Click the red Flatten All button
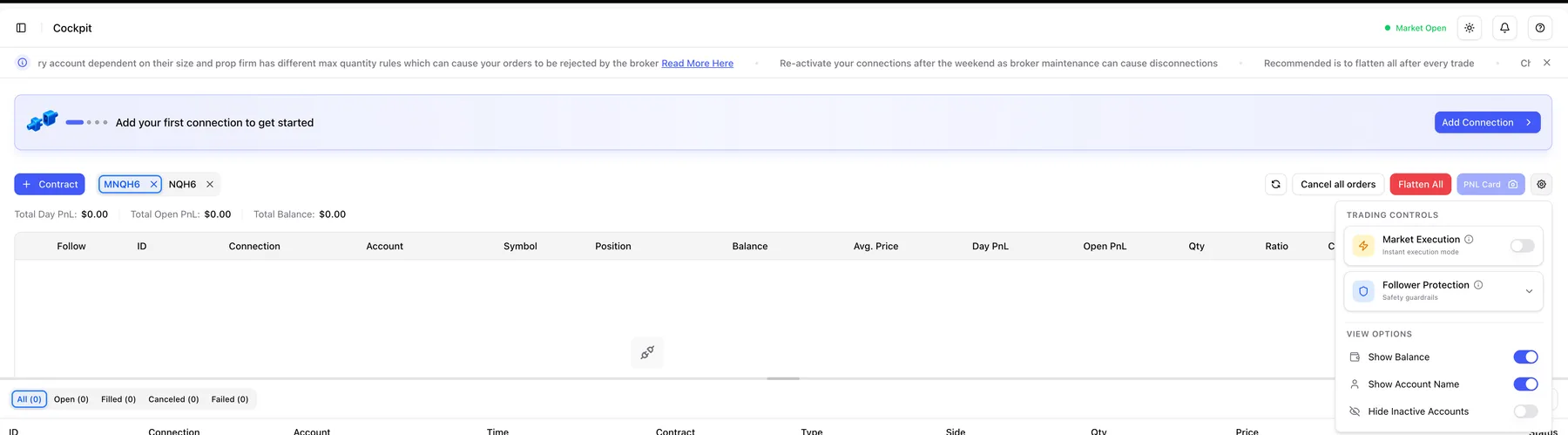This screenshot has width=1568, height=435. pyautogui.click(x=1420, y=184)
